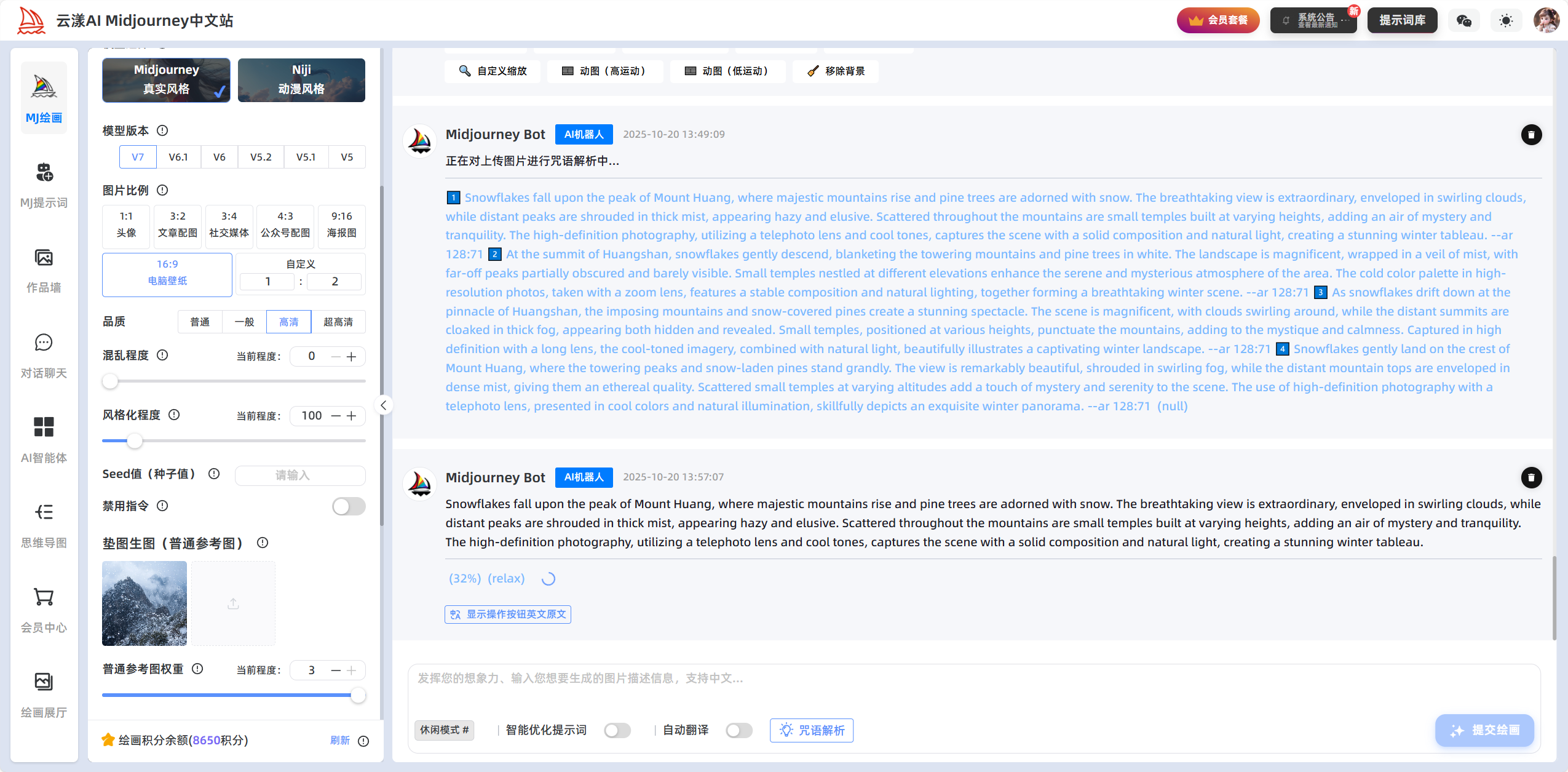Image resolution: width=1568 pixels, height=772 pixels.
Task: Open the 休闲模式 mode selector
Action: 444,730
